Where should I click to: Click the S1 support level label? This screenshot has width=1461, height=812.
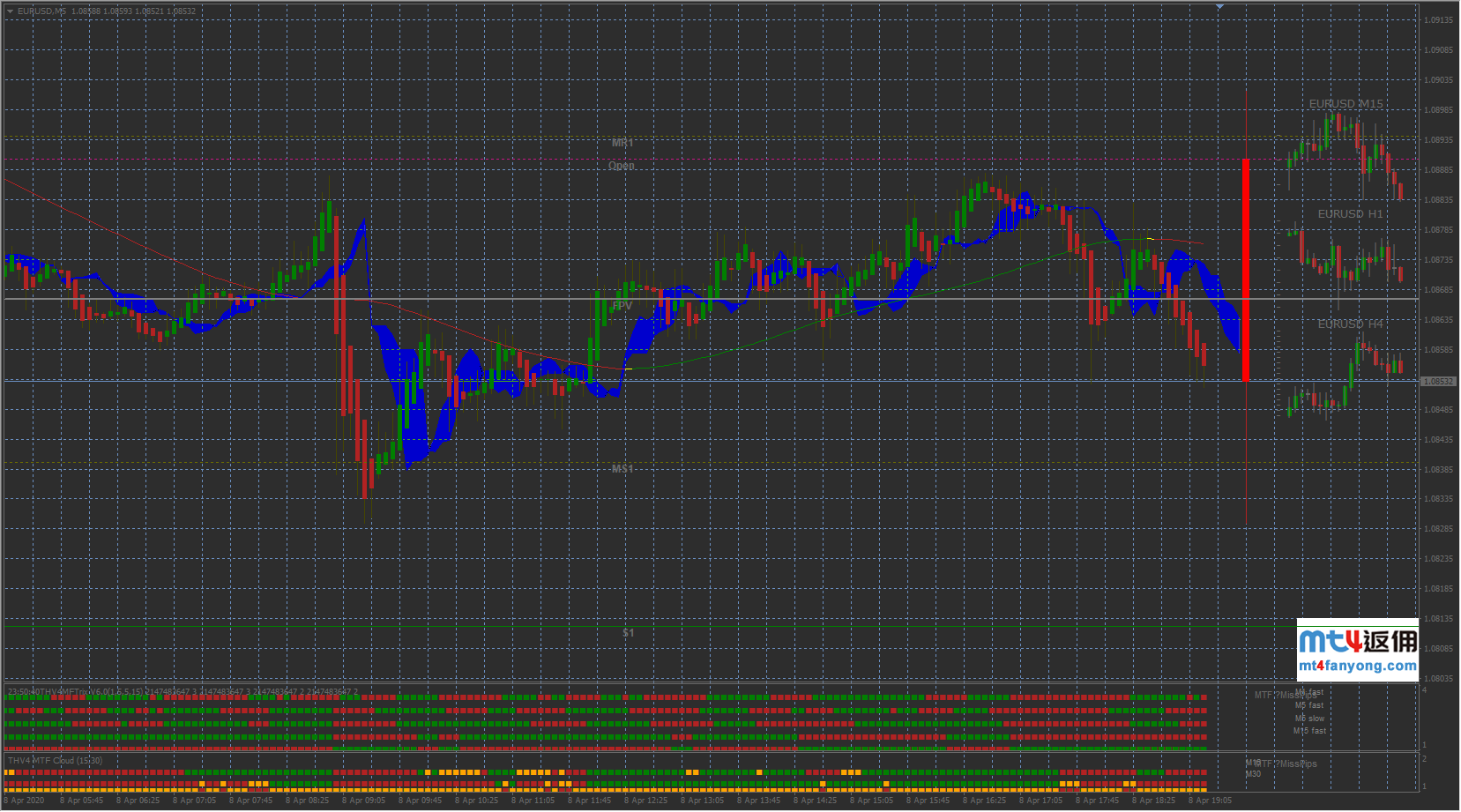click(628, 633)
